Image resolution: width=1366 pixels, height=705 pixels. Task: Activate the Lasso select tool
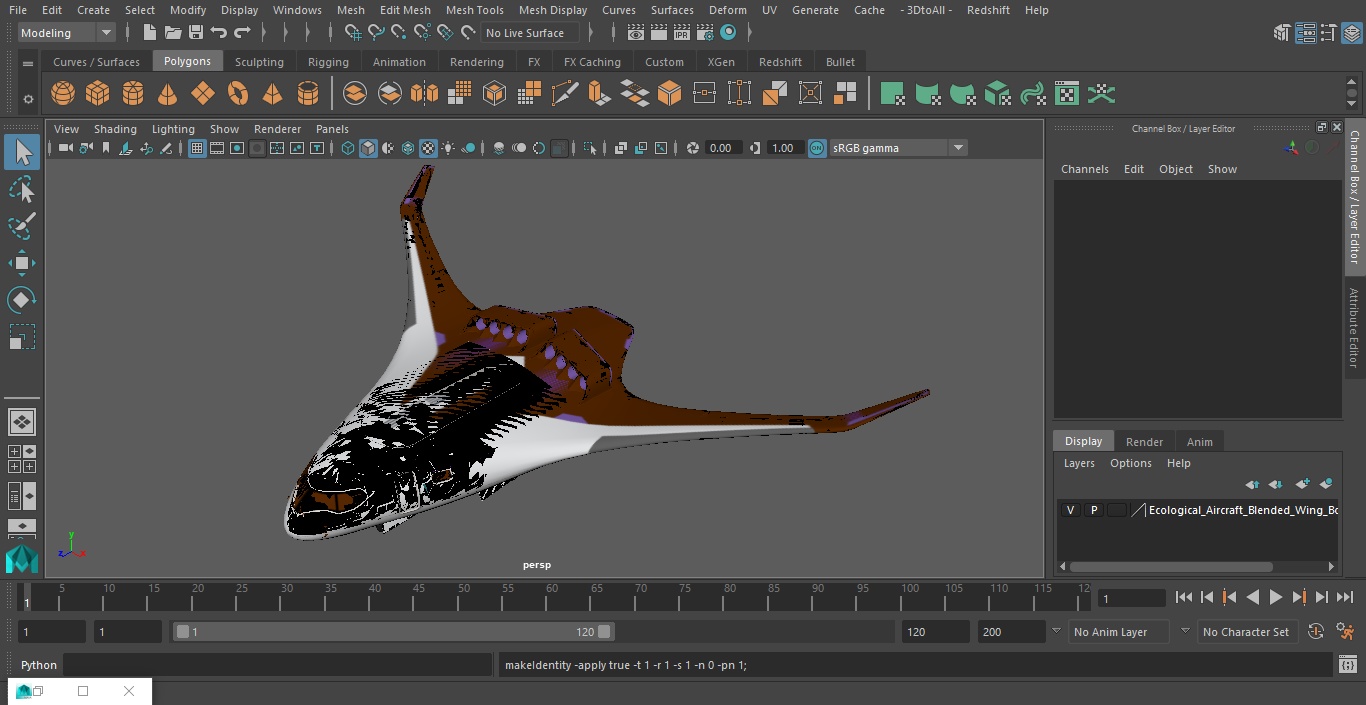pyautogui.click(x=21, y=190)
